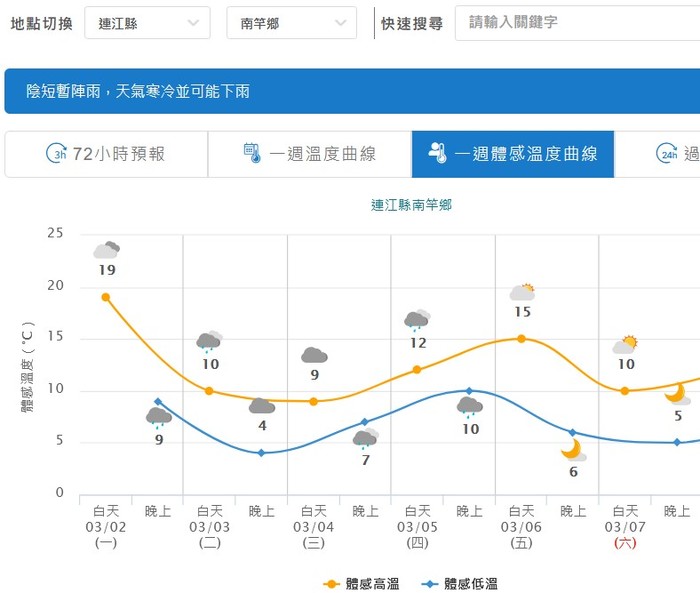Type in the 快速搜尋 keyword field

[575, 23]
